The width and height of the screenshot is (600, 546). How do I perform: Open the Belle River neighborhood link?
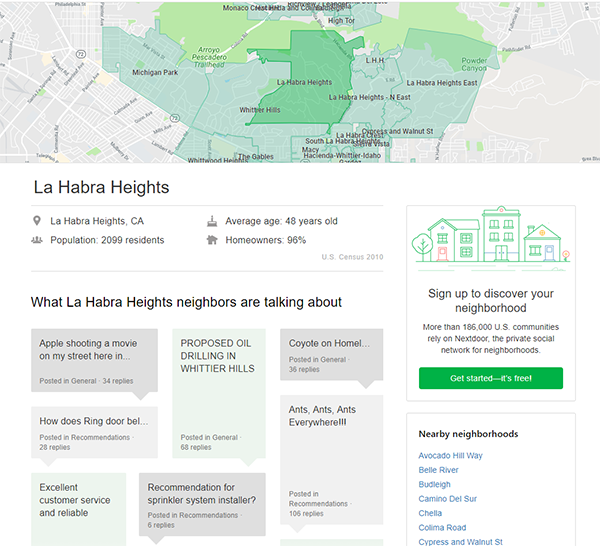(438, 470)
